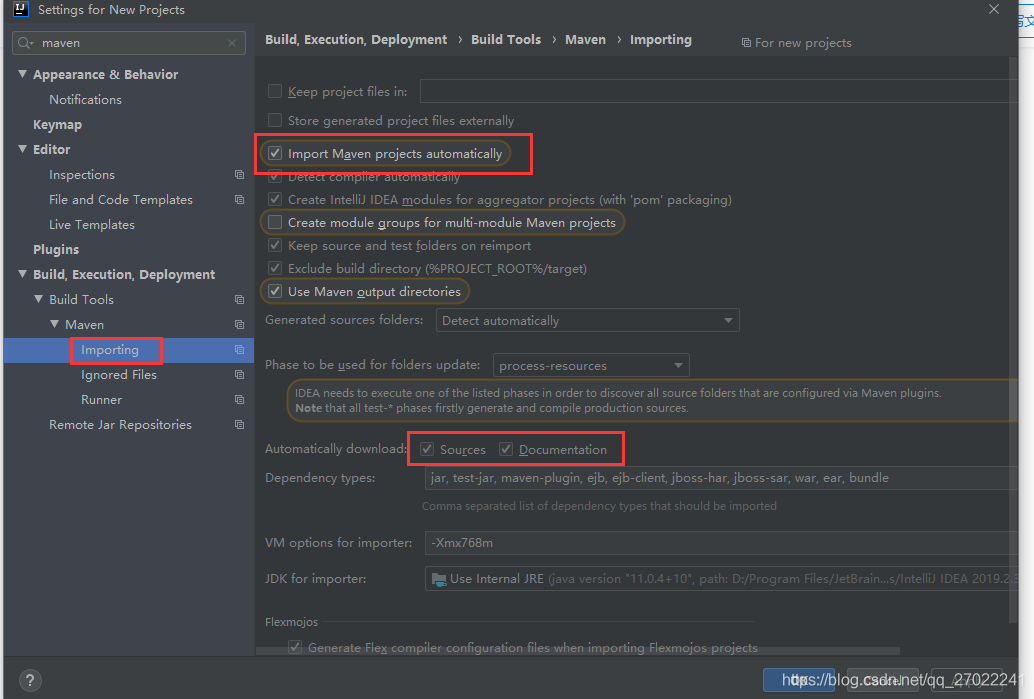Toggle Generate Flex compiler configuration files checkbox
This screenshot has height=699, width=1034.
[x=295, y=648]
